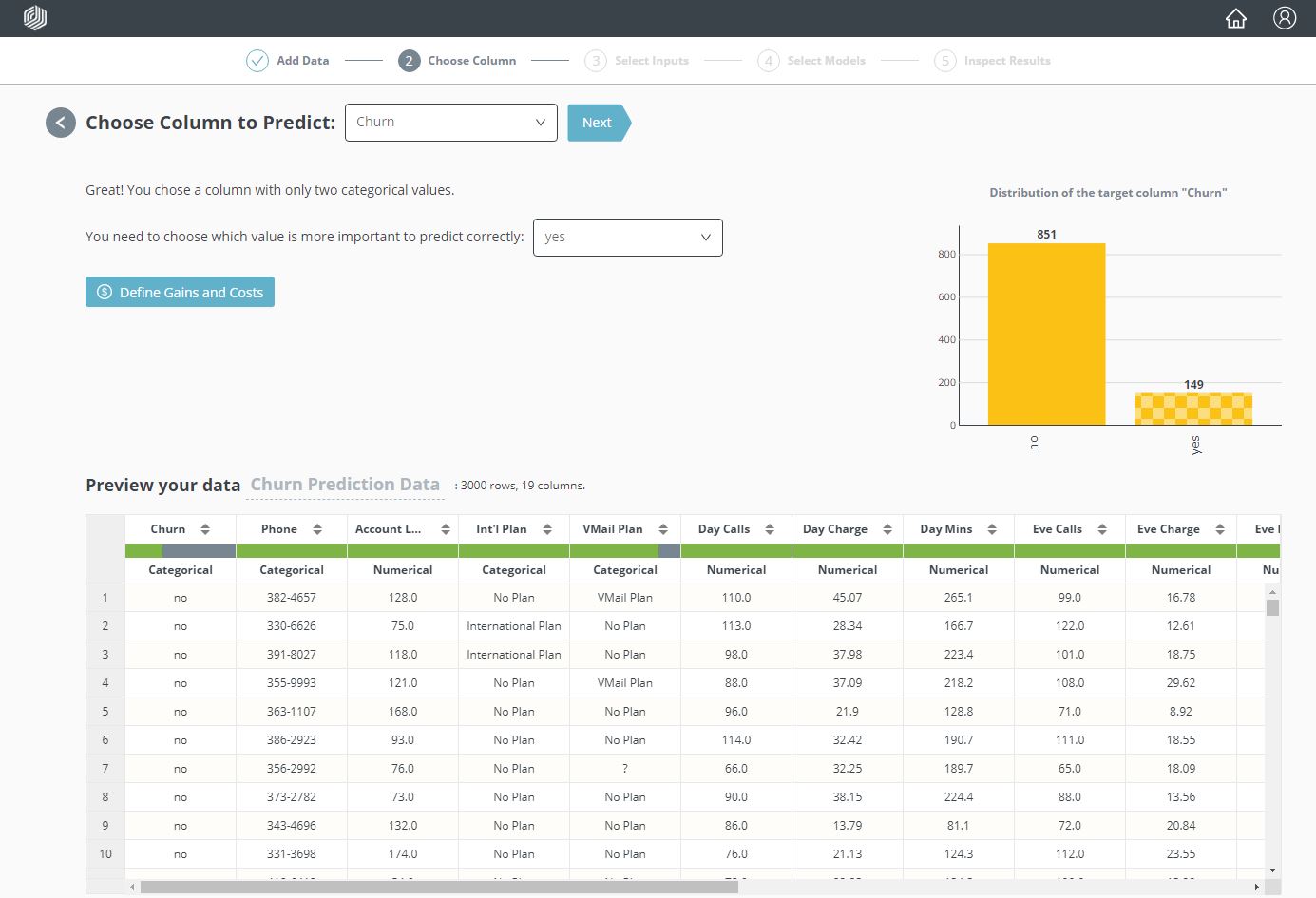
Task: Click row number 5 in the table
Action: (x=105, y=712)
